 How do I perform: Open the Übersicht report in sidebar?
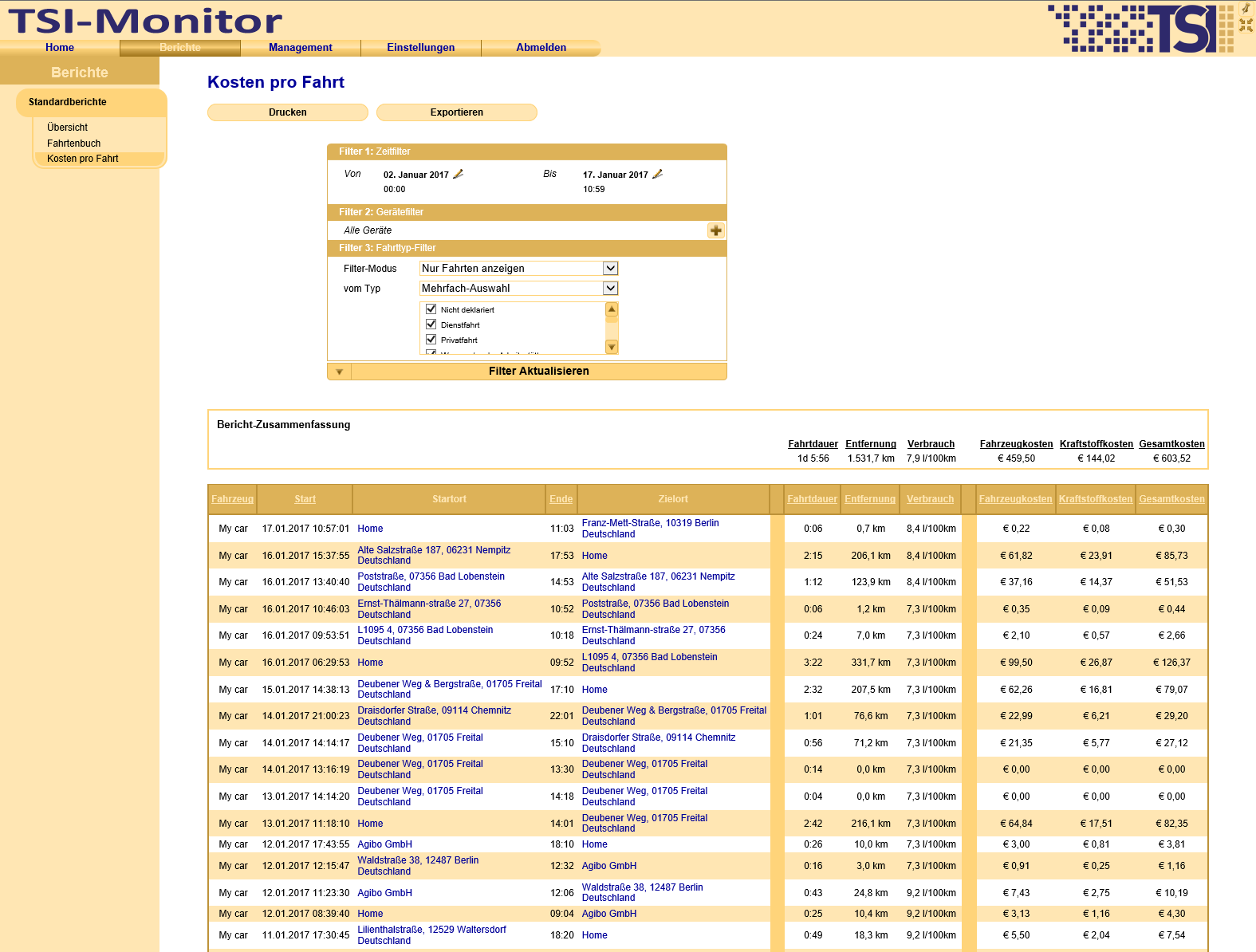67,128
